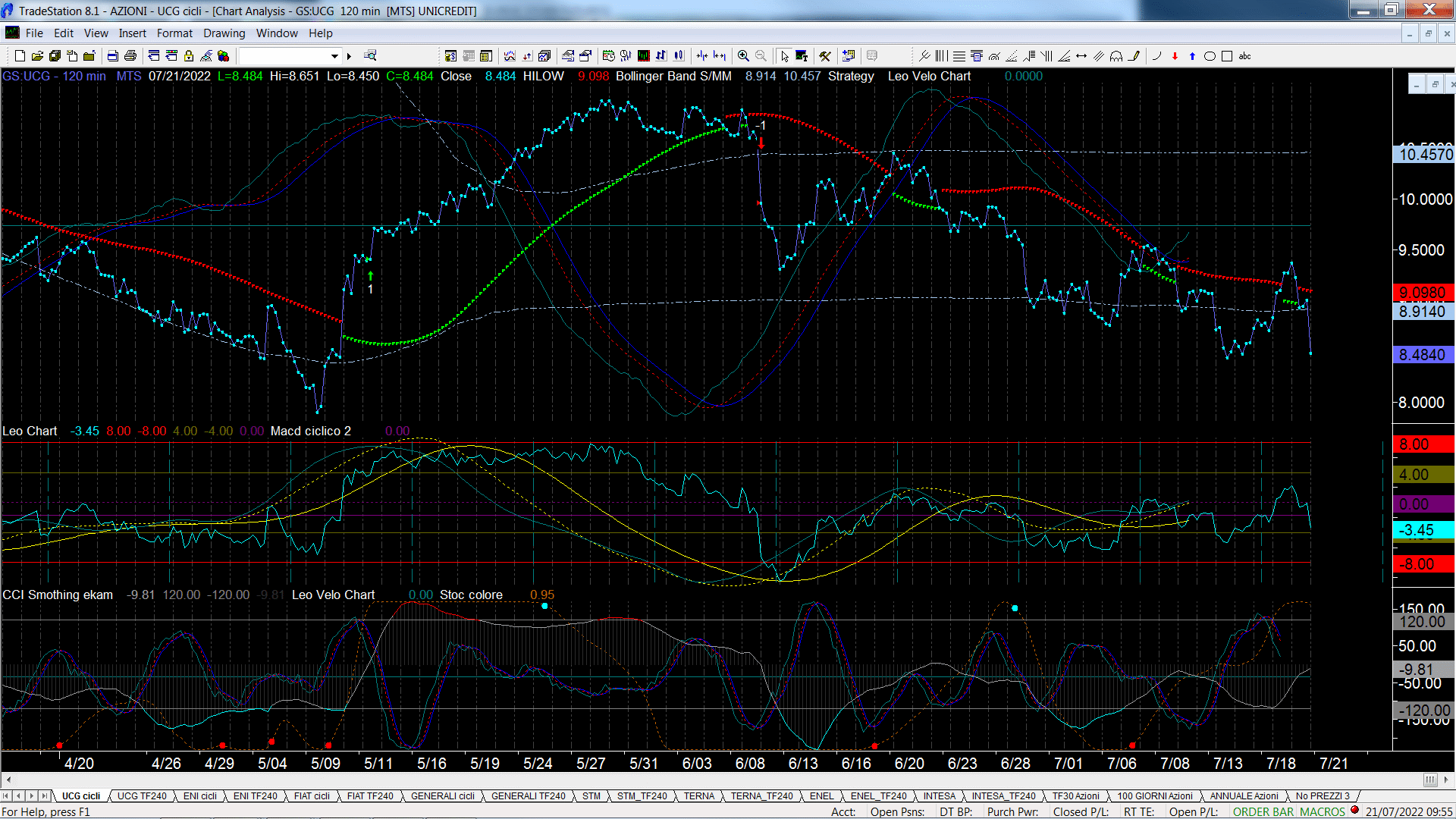The image size is (1456, 819).
Task: Click the MACROS status label
Action: click(1323, 812)
